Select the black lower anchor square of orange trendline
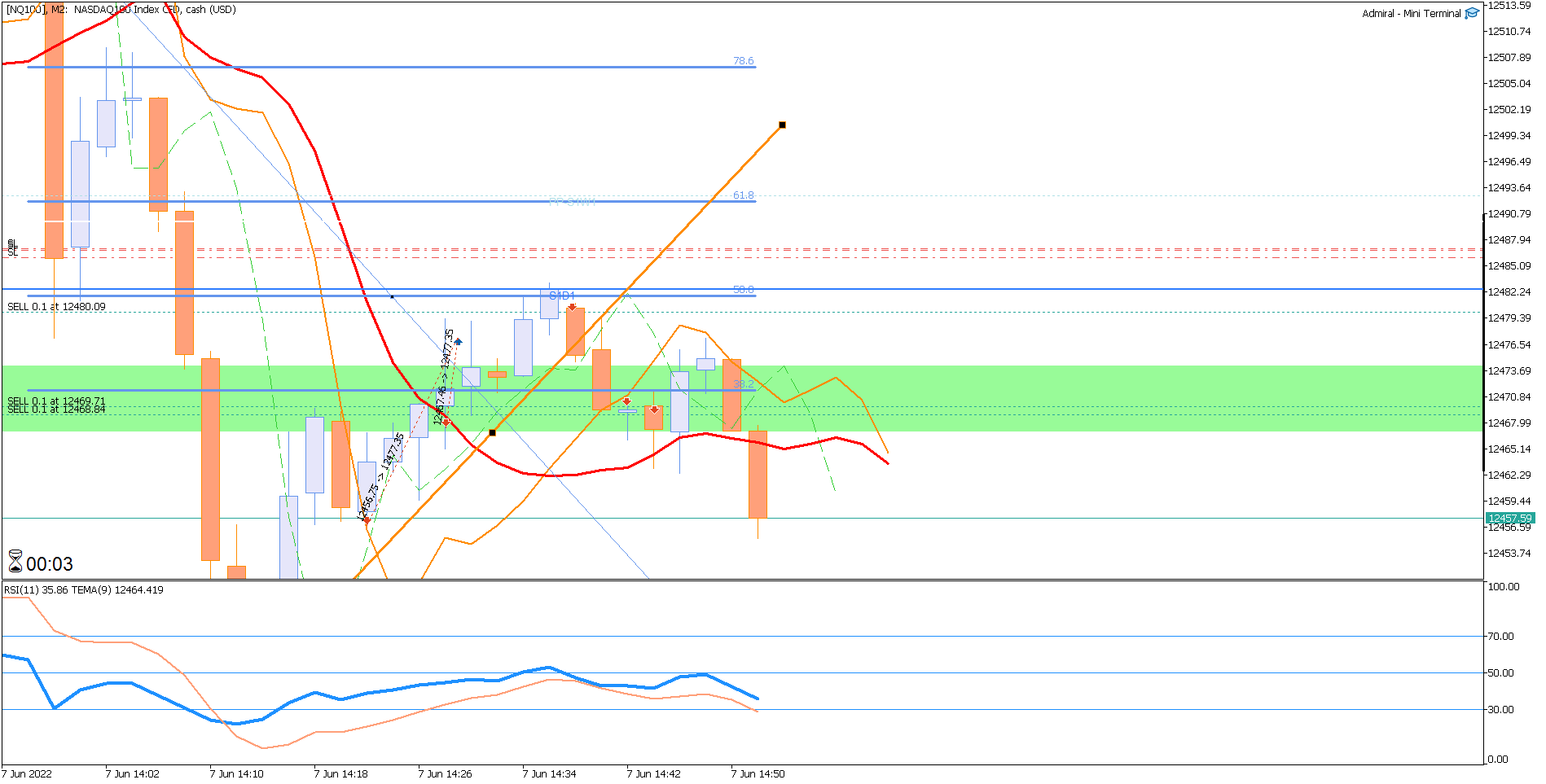The image size is (1546, 784). (x=492, y=432)
